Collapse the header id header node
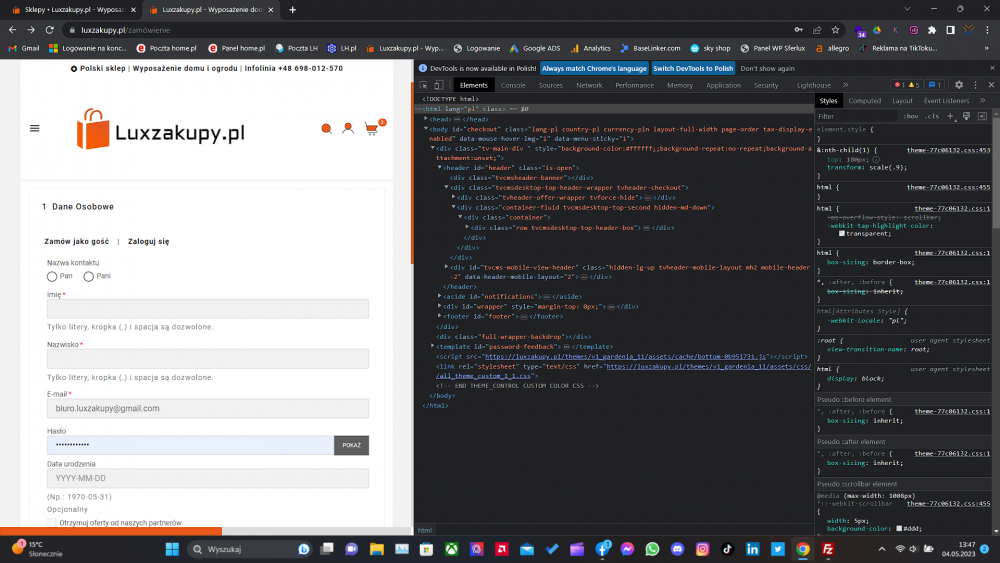 (439, 168)
